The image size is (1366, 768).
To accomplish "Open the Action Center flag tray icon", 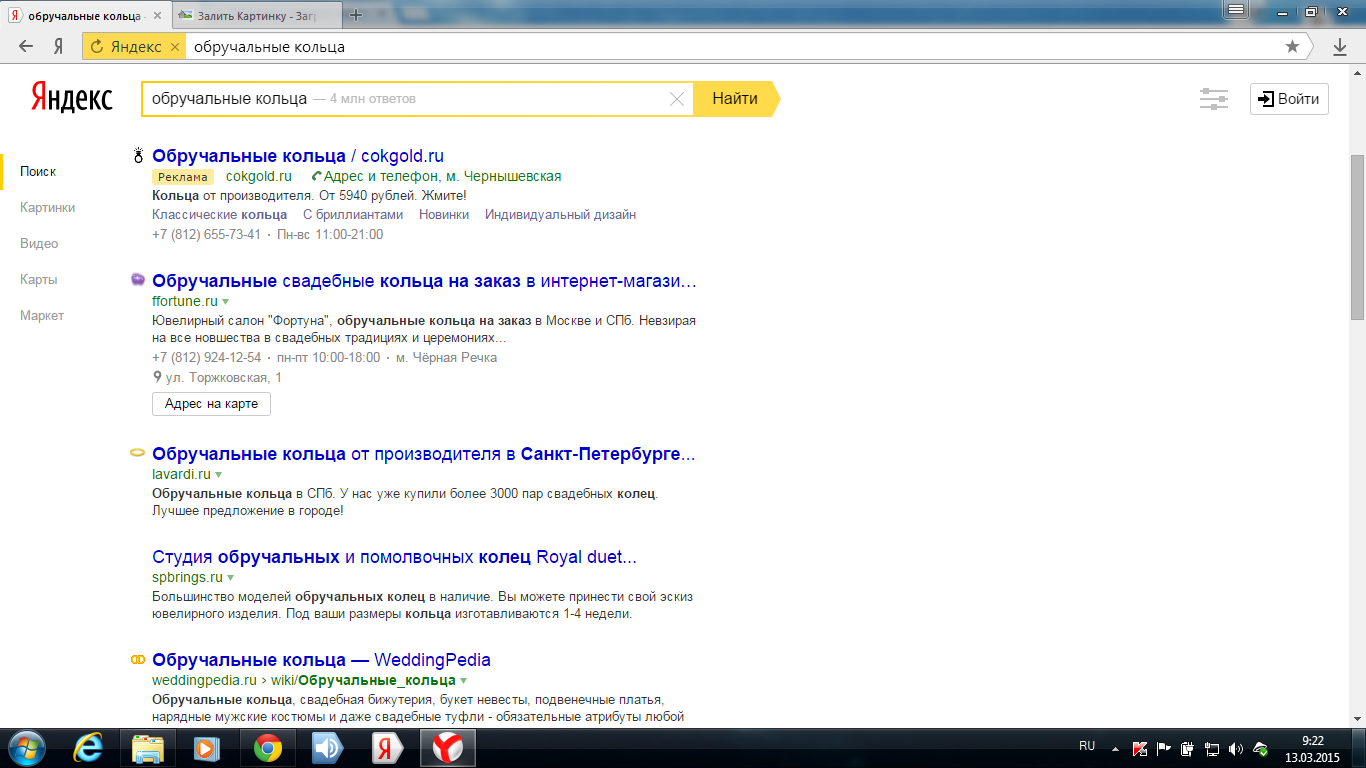I will coord(1164,748).
